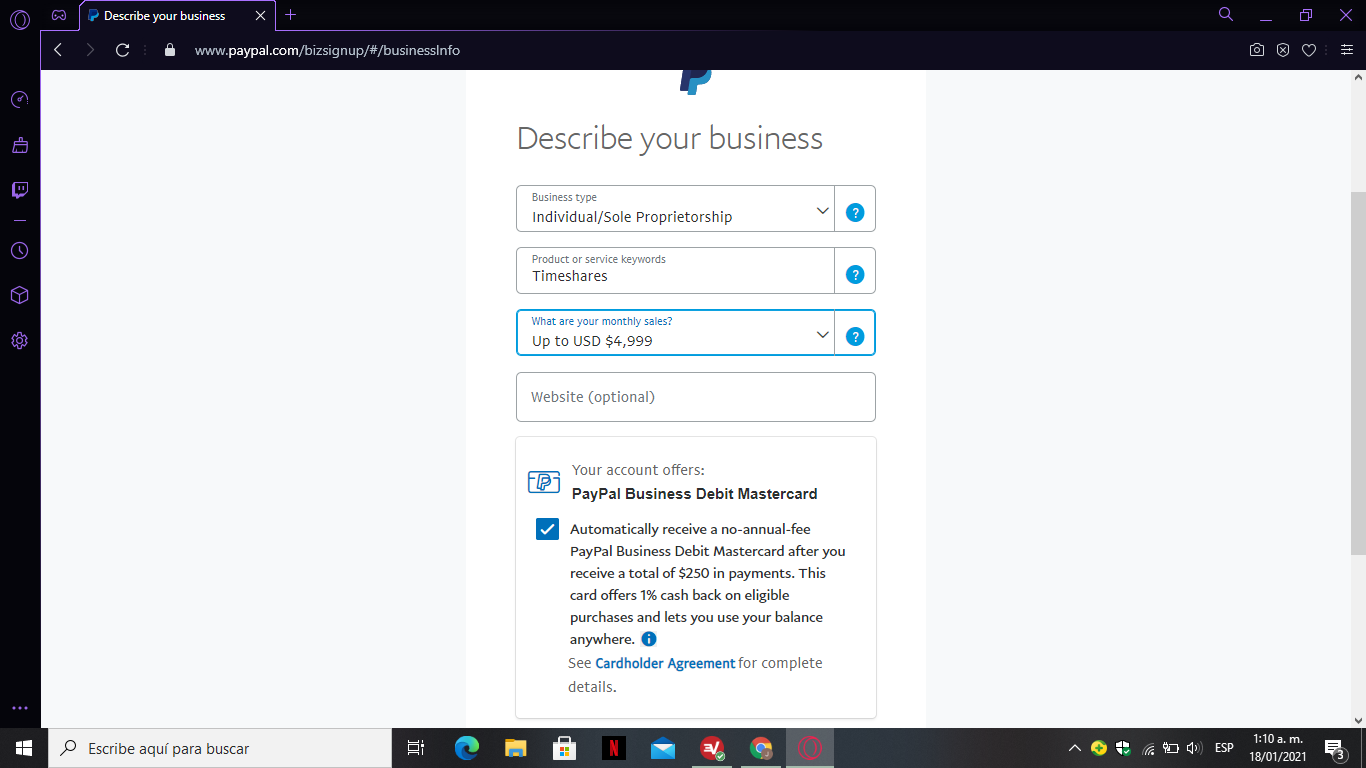
Task: Open Settings gear in the sidebar
Action: click(20, 341)
